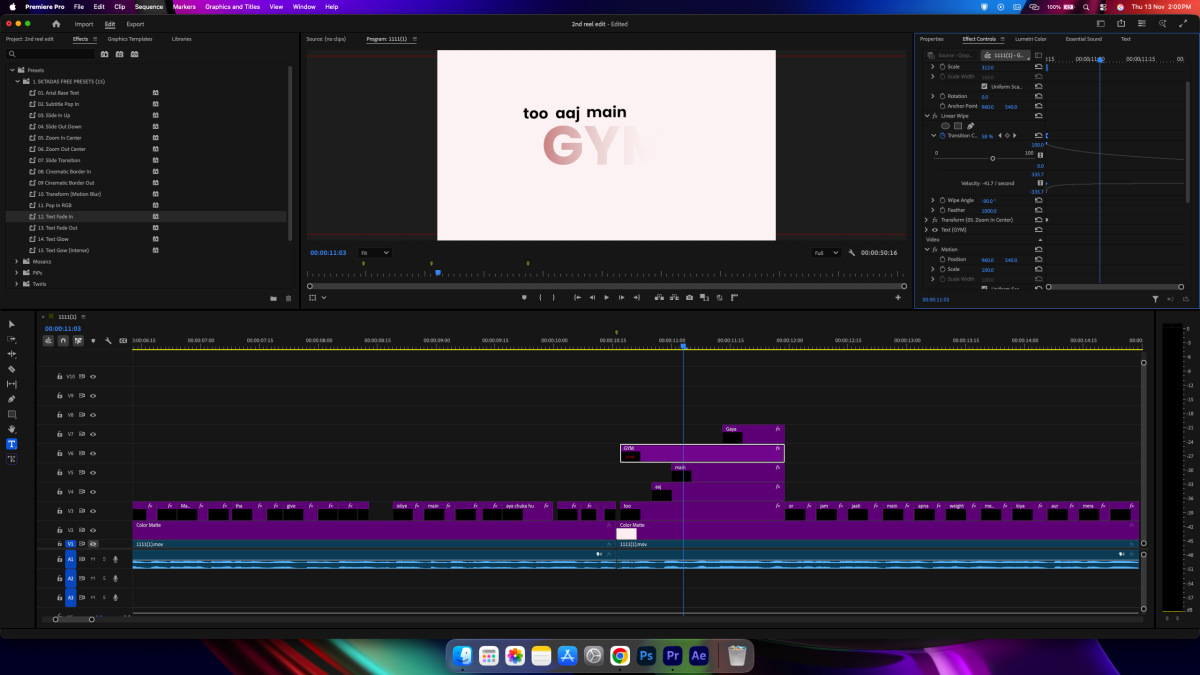This screenshot has height=675, width=1200.
Task: Switch to the Lumetri Color tab
Action: tap(1030, 39)
